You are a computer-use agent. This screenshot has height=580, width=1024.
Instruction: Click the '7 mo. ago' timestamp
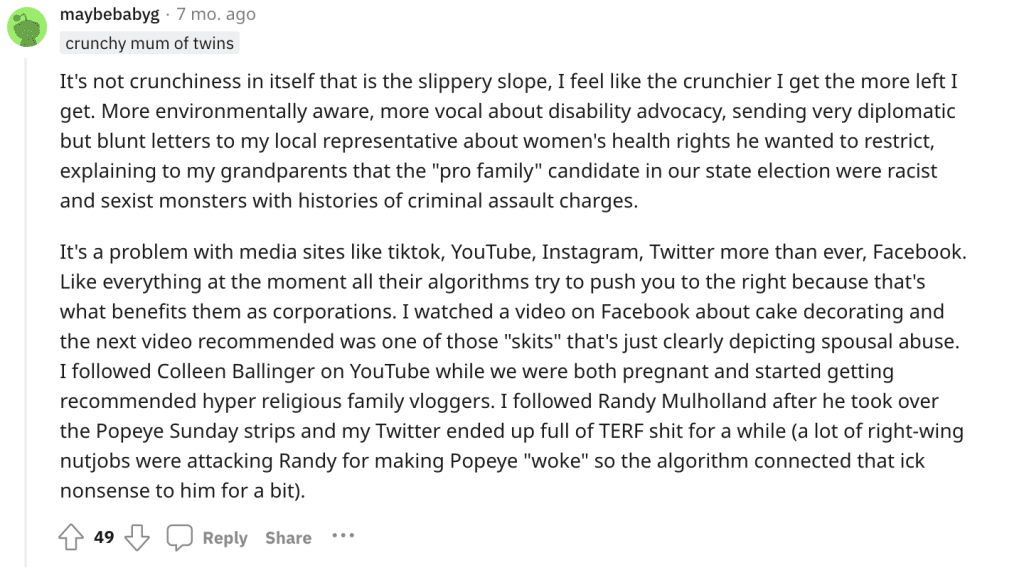tap(216, 14)
